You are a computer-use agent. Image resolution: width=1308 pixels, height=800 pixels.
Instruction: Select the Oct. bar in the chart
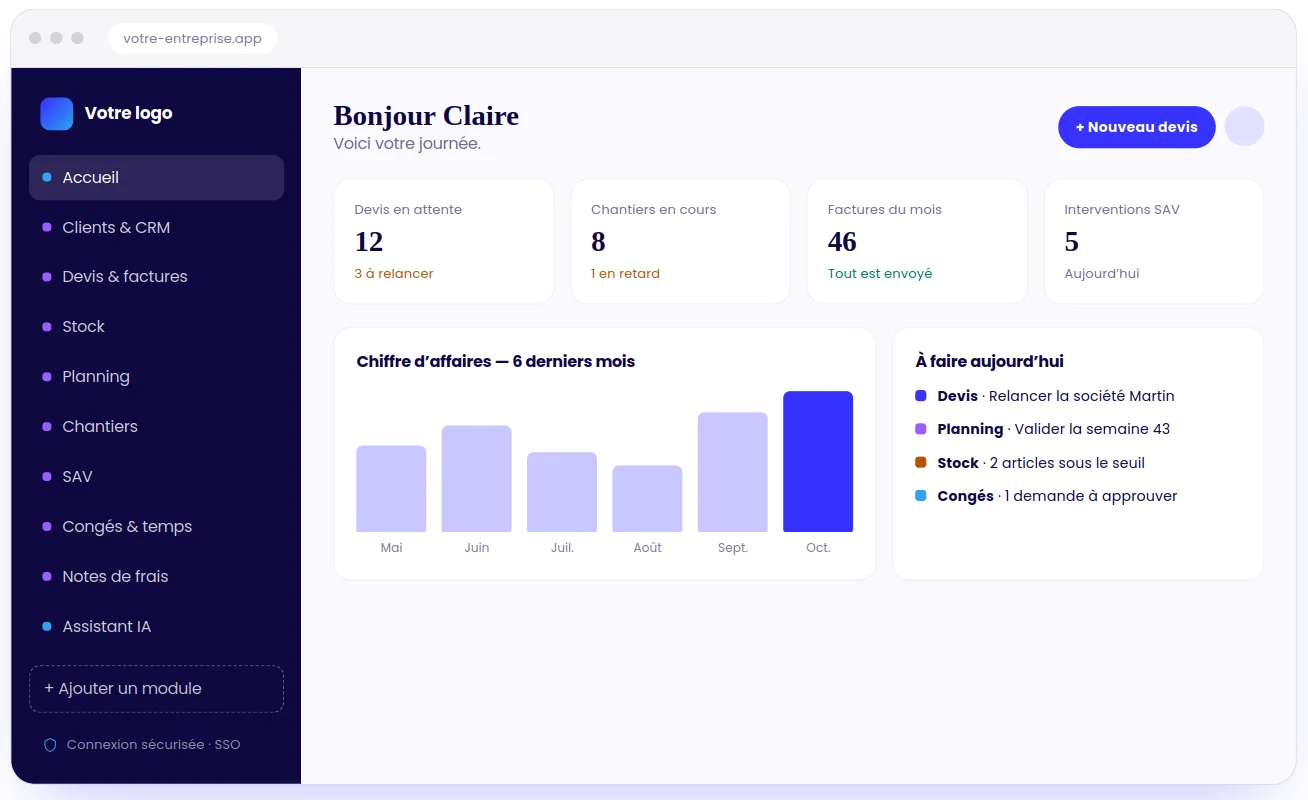pyautogui.click(x=818, y=461)
